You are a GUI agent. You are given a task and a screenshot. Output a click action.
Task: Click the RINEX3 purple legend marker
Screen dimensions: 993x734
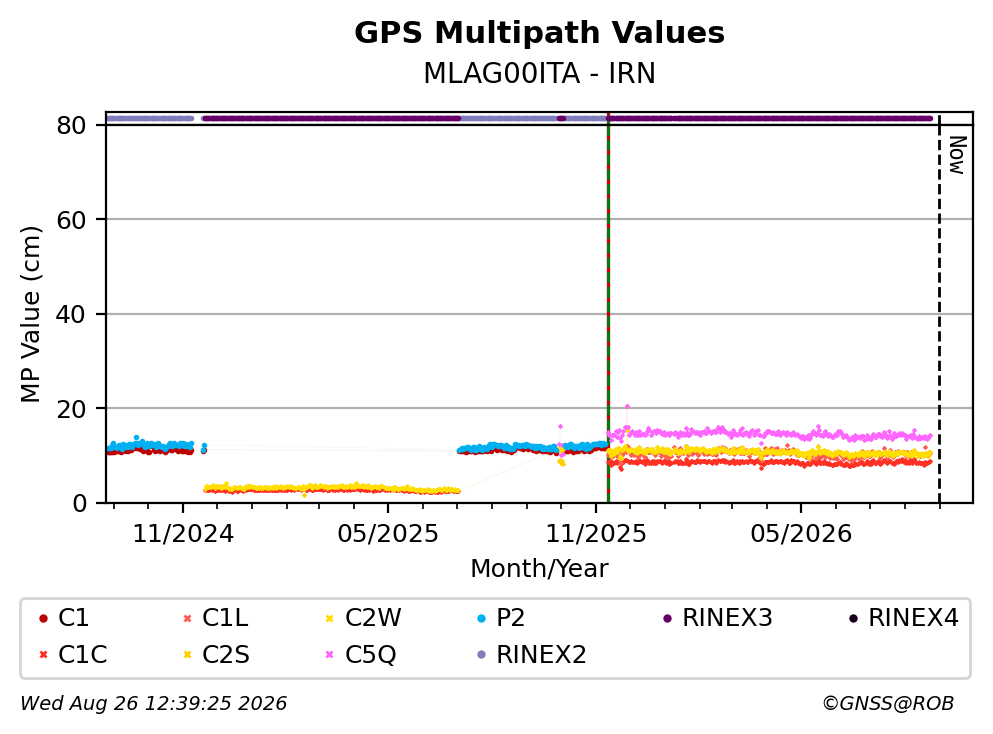(x=667, y=618)
